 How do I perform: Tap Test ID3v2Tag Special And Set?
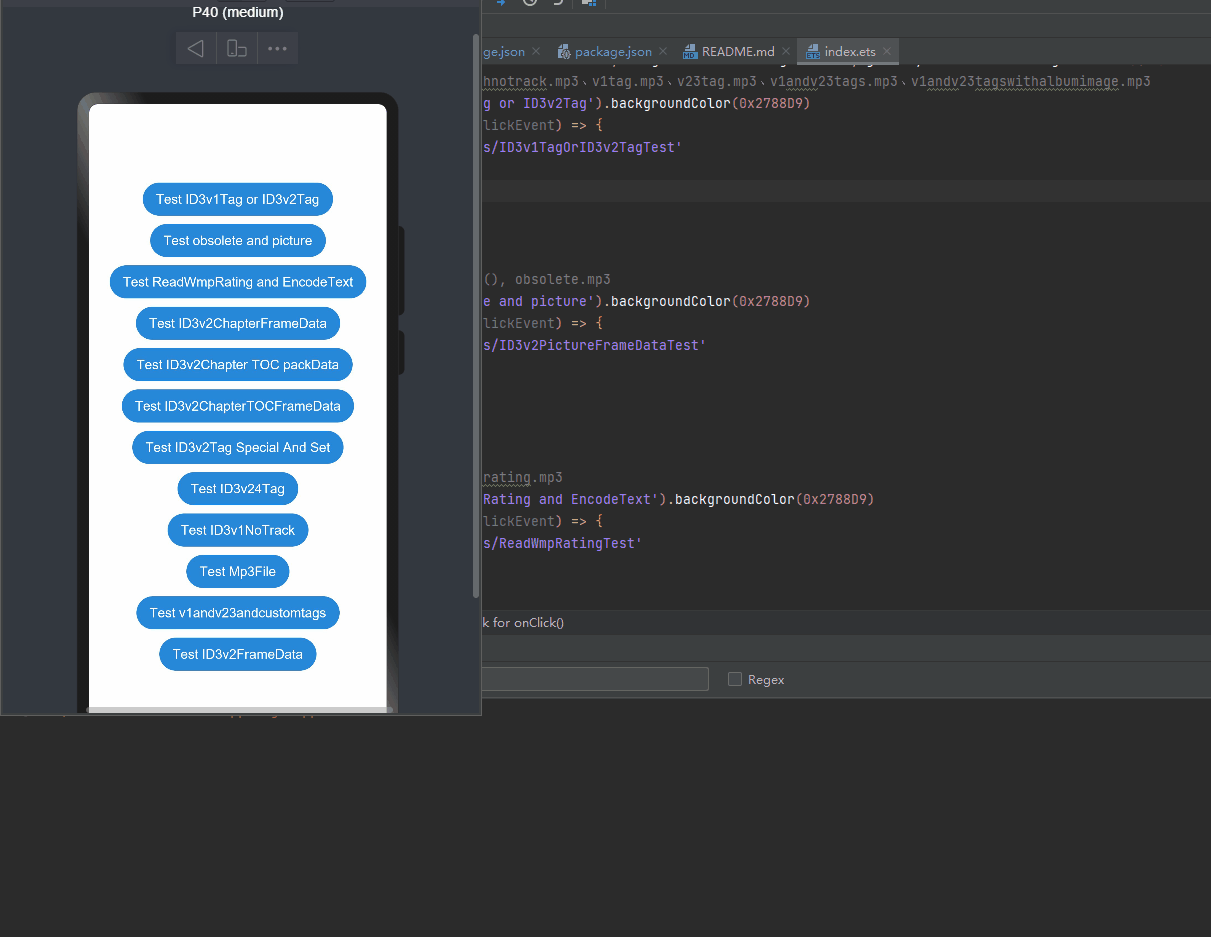pyautogui.click(x=238, y=447)
